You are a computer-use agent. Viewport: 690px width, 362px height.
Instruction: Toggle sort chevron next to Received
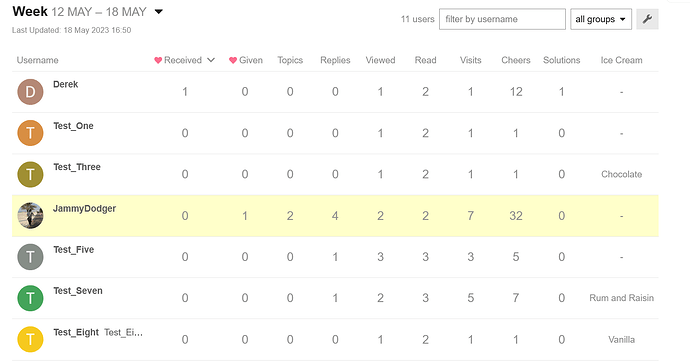pyautogui.click(x=211, y=60)
